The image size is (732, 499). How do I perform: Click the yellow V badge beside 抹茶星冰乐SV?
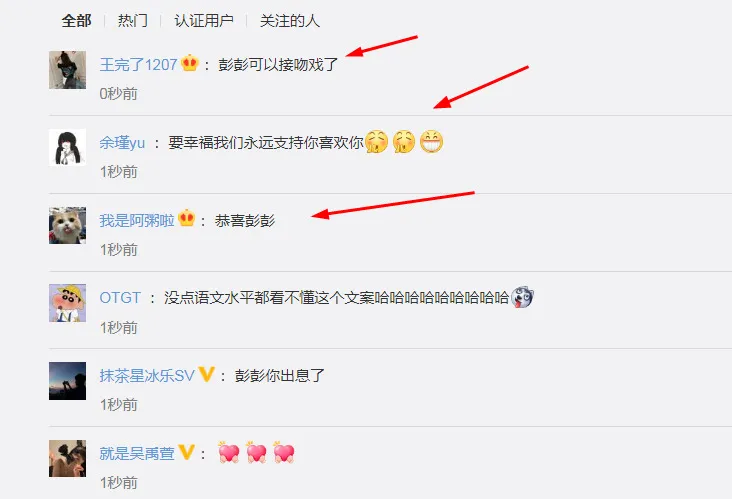(x=206, y=374)
